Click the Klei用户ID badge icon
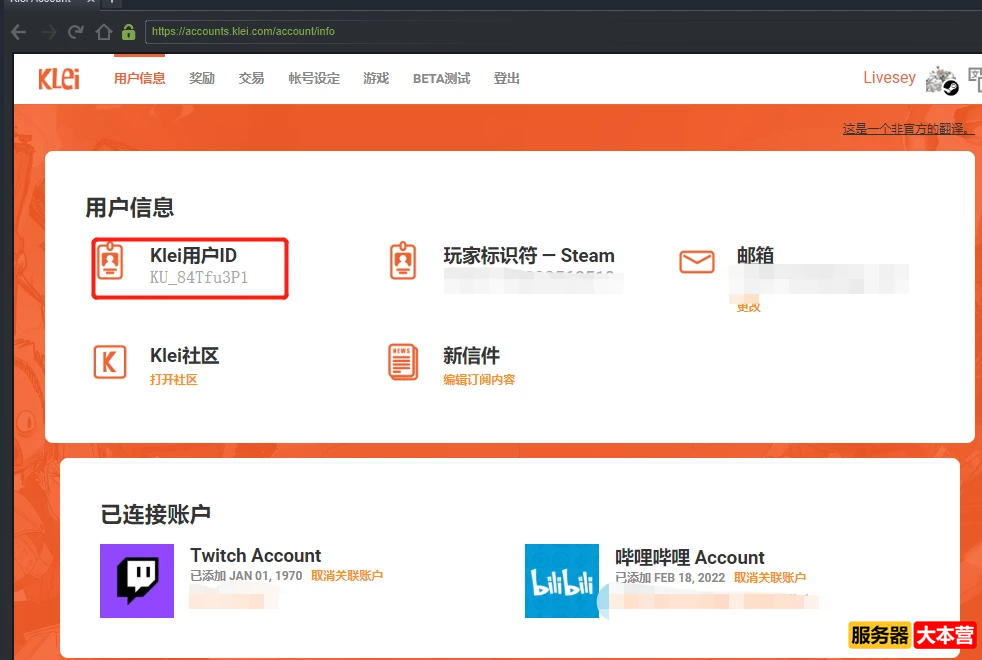 (x=110, y=262)
